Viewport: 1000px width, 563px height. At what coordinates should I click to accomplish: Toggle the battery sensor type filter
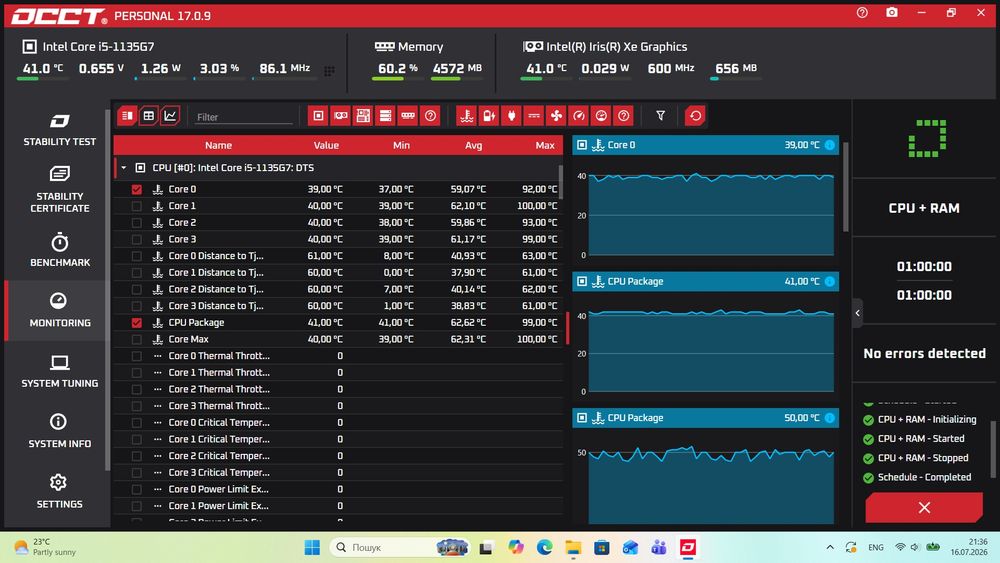[x=489, y=116]
